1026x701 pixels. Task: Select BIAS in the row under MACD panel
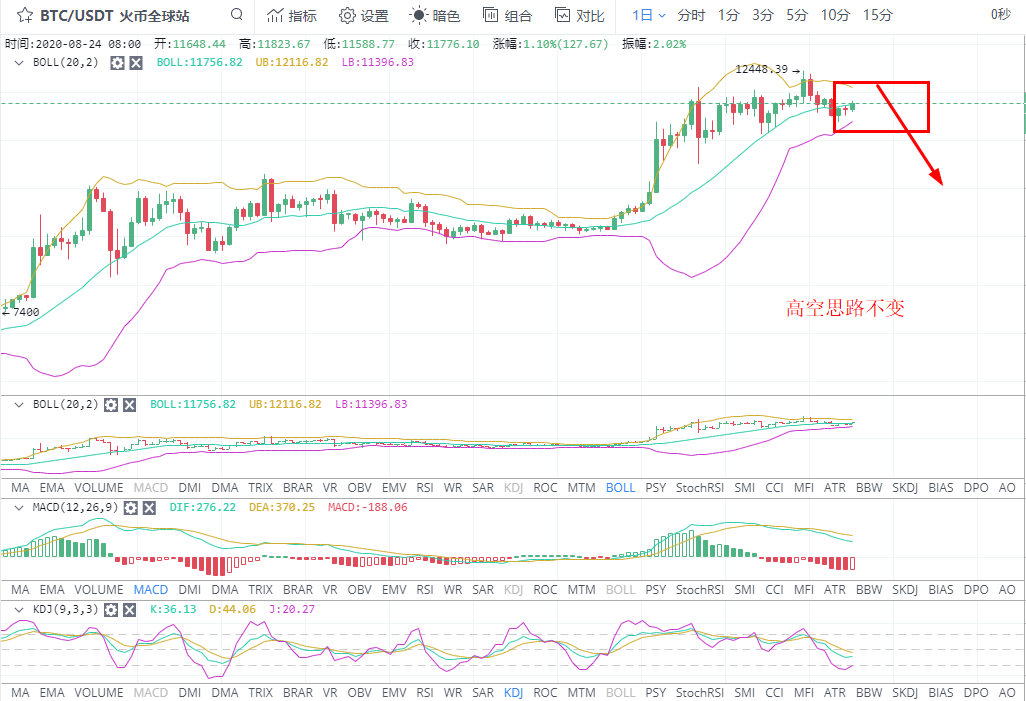click(x=941, y=590)
